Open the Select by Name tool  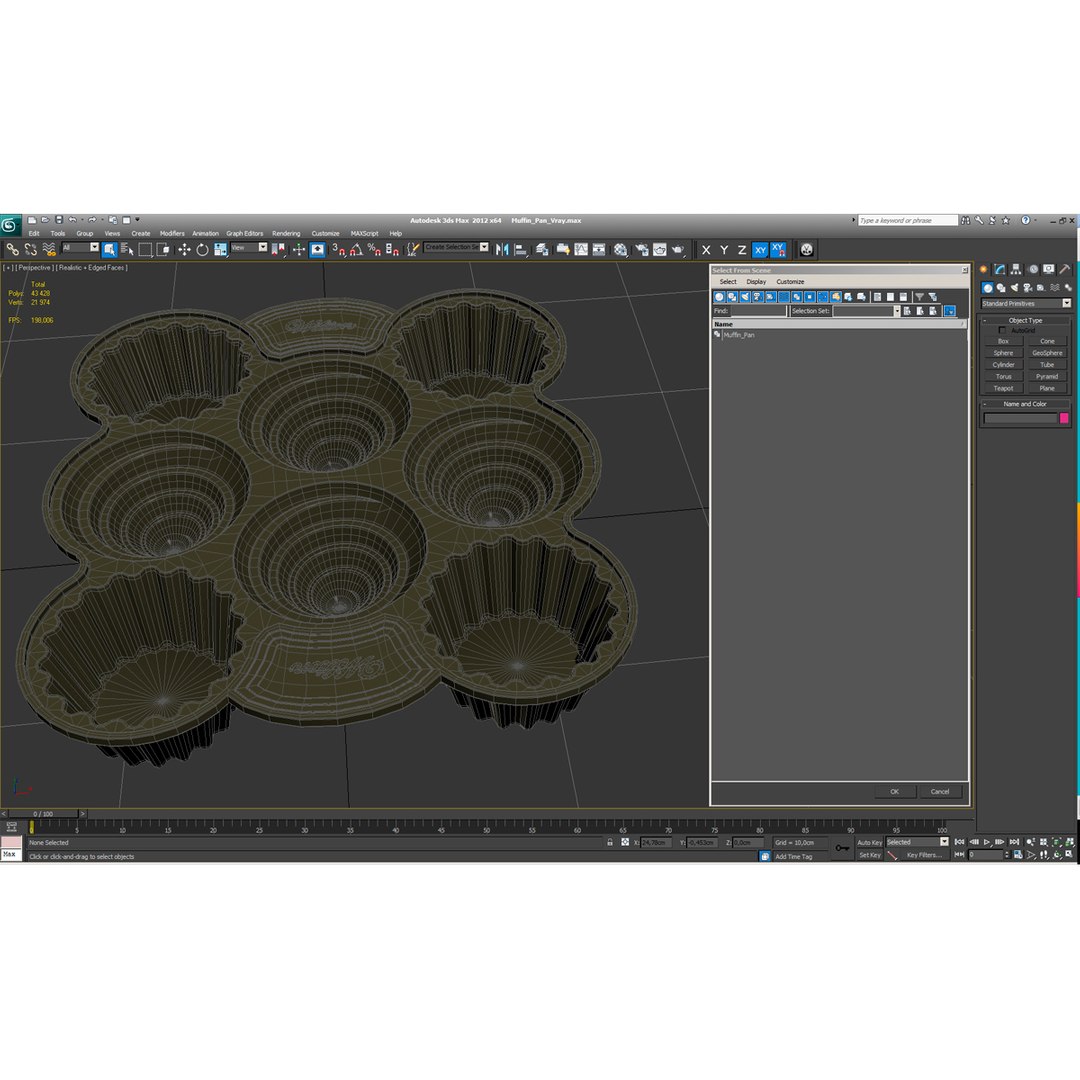tap(127, 249)
